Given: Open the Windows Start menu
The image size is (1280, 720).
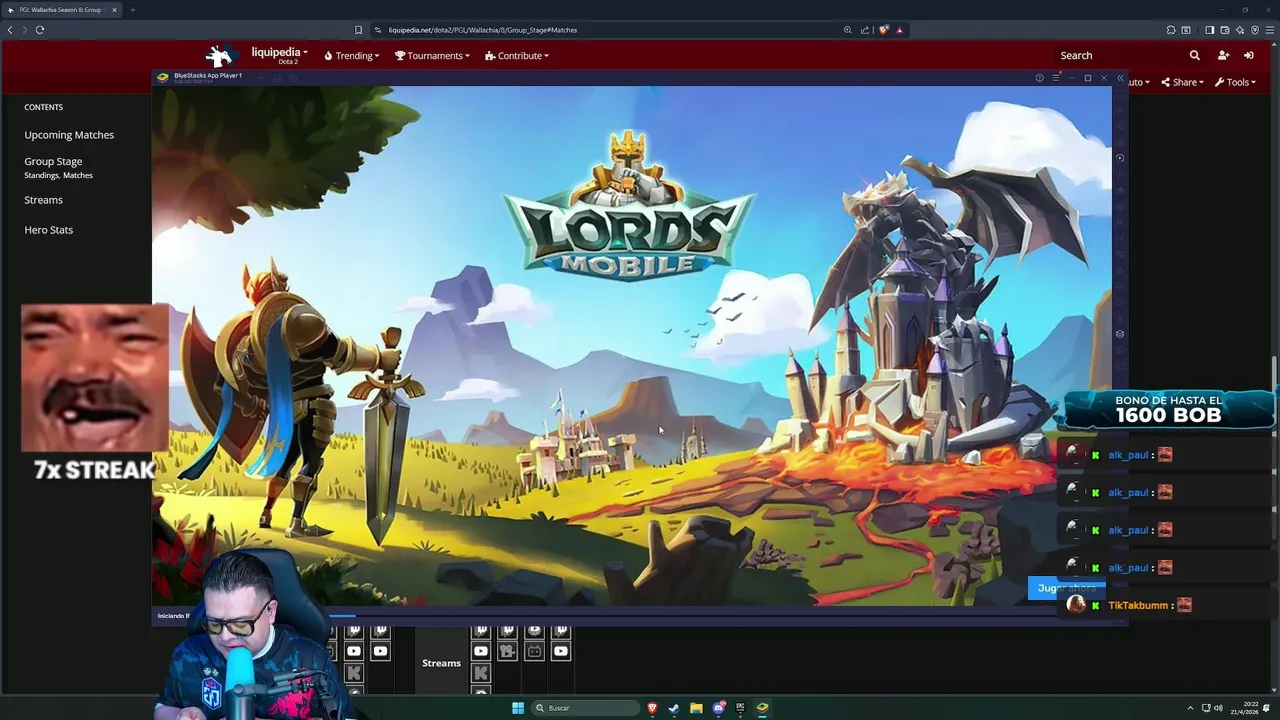Looking at the screenshot, I should click(x=518, y=708).
